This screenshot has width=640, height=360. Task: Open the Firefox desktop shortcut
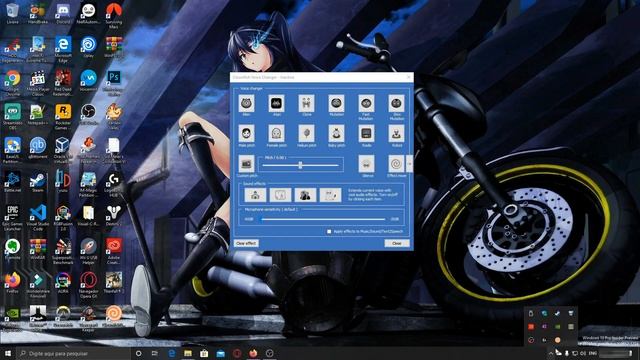coord(13,283)
